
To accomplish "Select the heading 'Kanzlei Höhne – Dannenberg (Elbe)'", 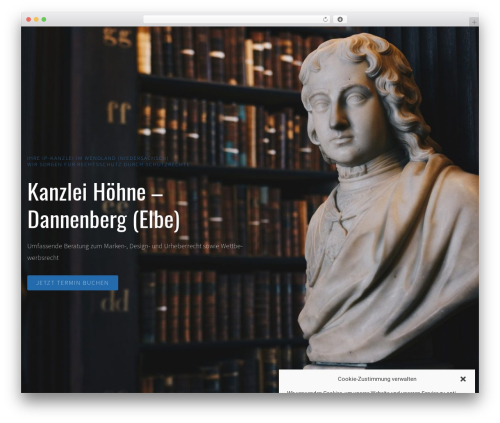I will tap(104, 206).
